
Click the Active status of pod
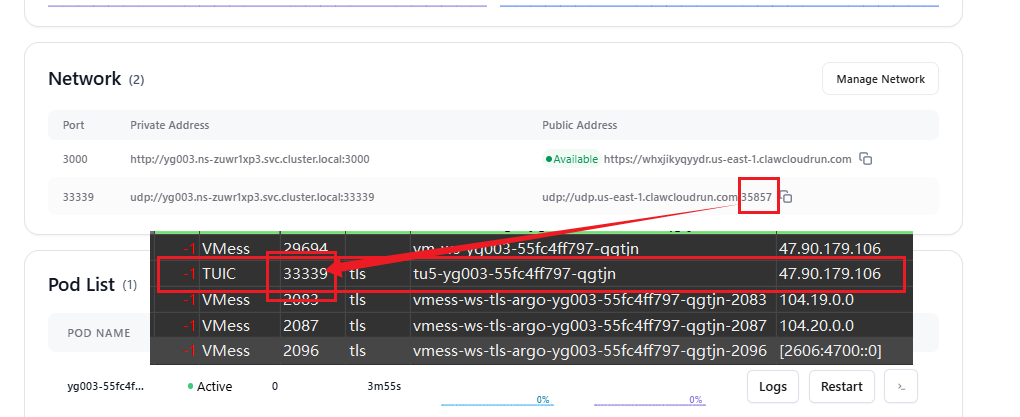[x=209, y=386]
